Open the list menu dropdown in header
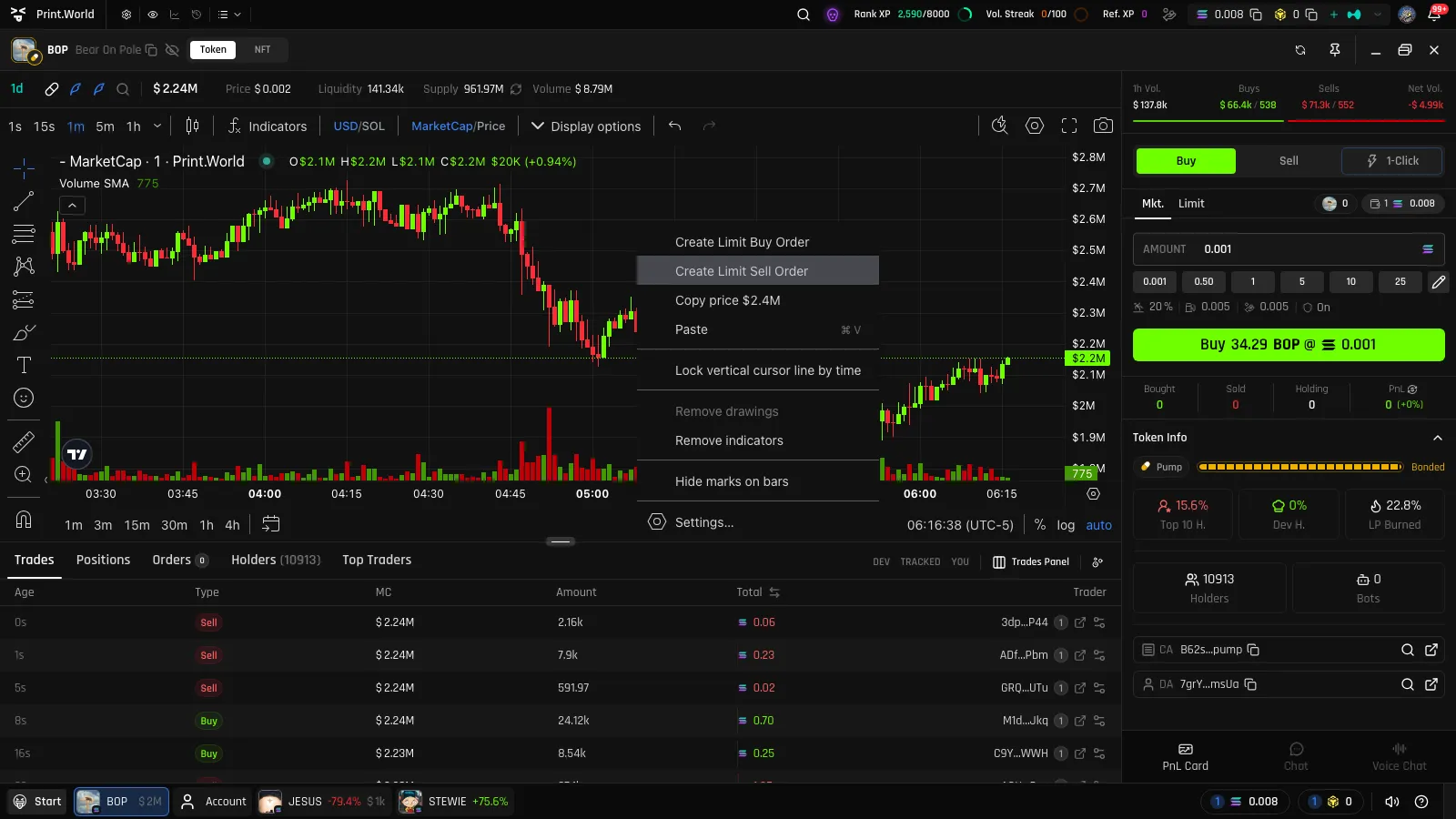Viewport: 1456px width, 819px height. tap(229, 15)
